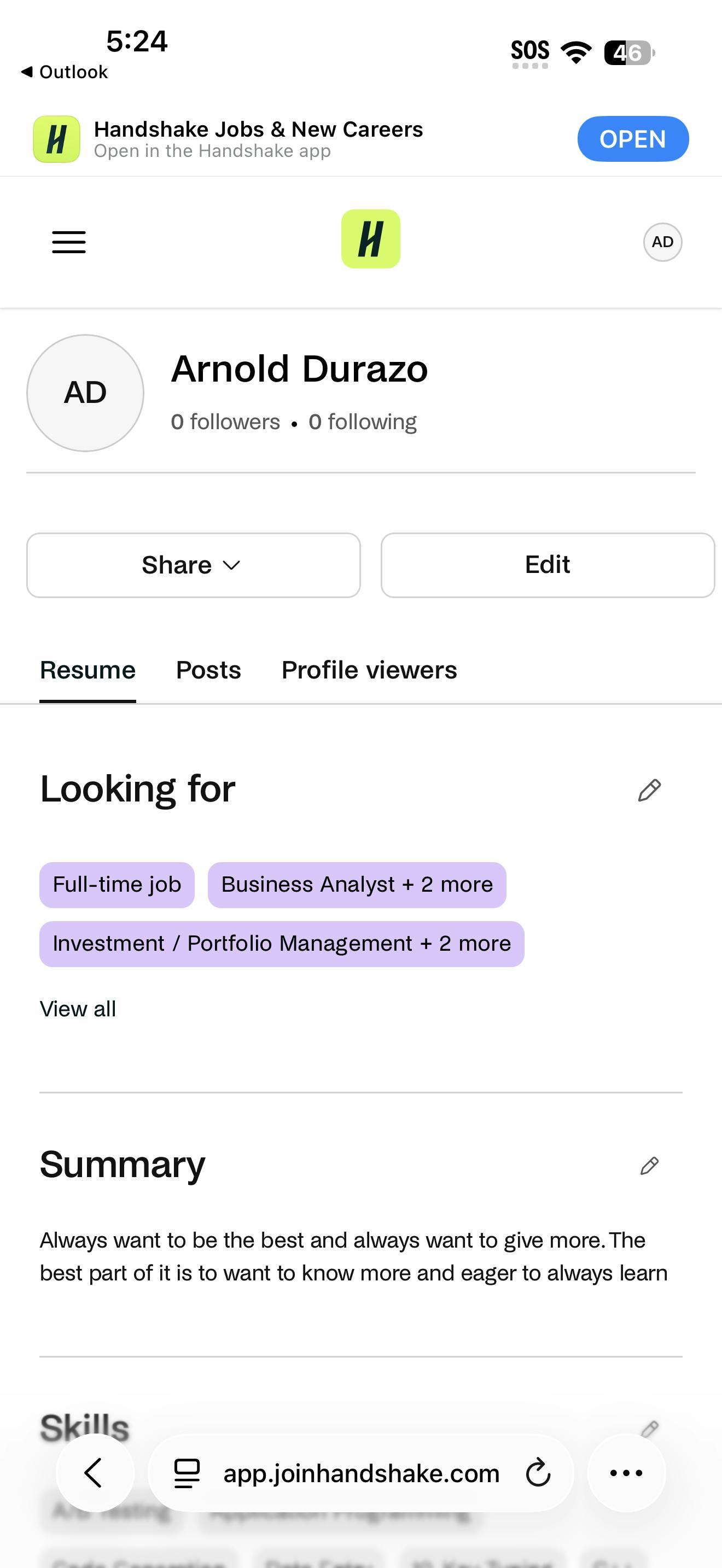The width and height of the screenshot is (722, 1568).
Task: Switch to the Profile viewers tab
Action: coord(369,670)
